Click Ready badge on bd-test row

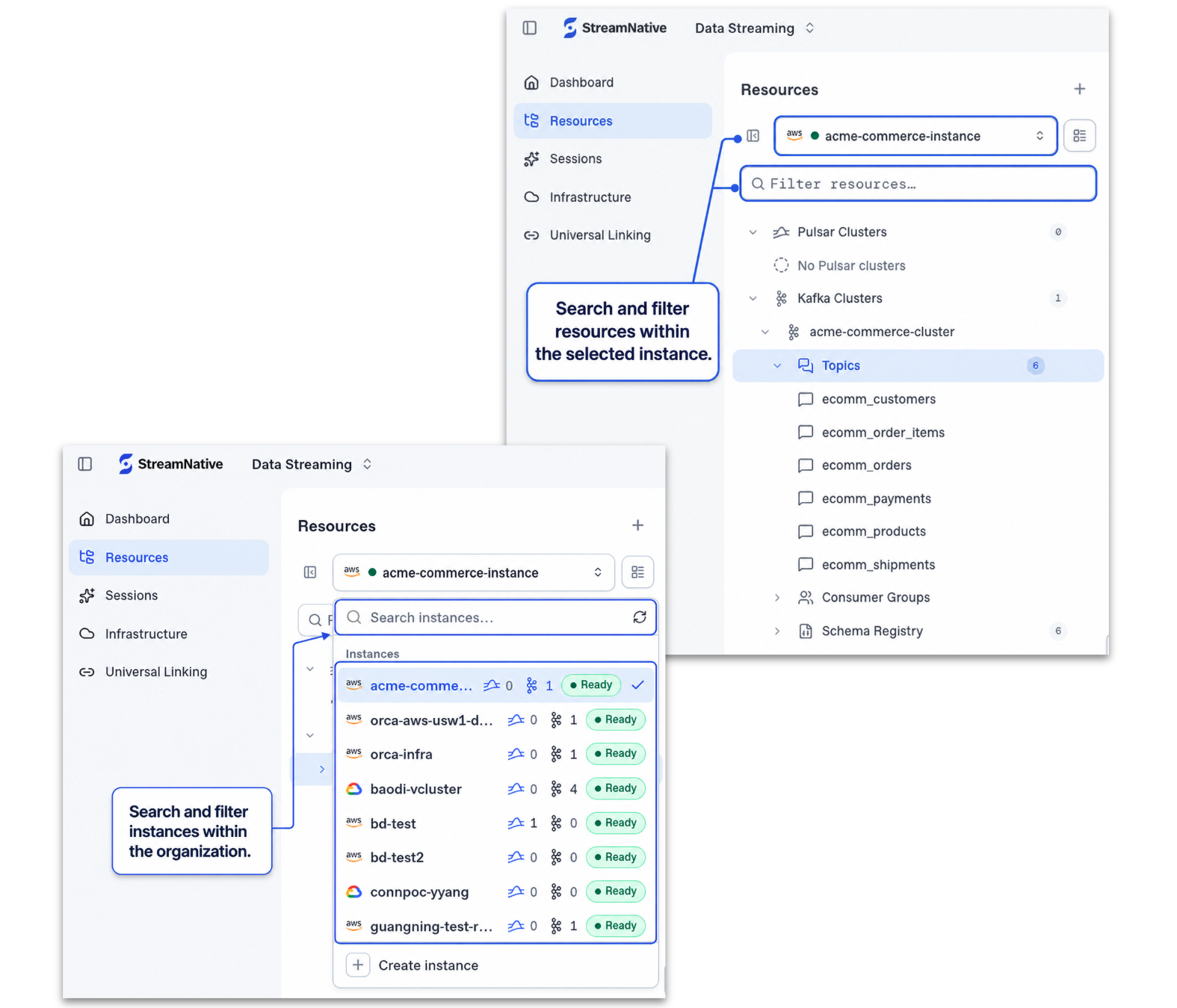click(x=615, y=823)
